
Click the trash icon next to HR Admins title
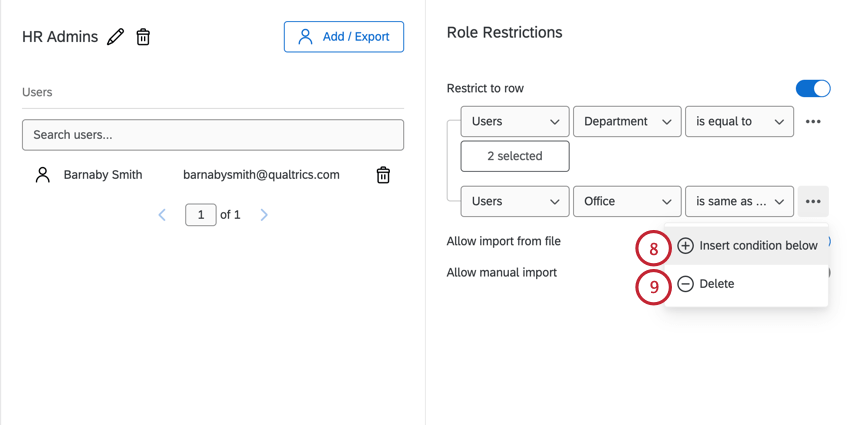tap(143, 37)
